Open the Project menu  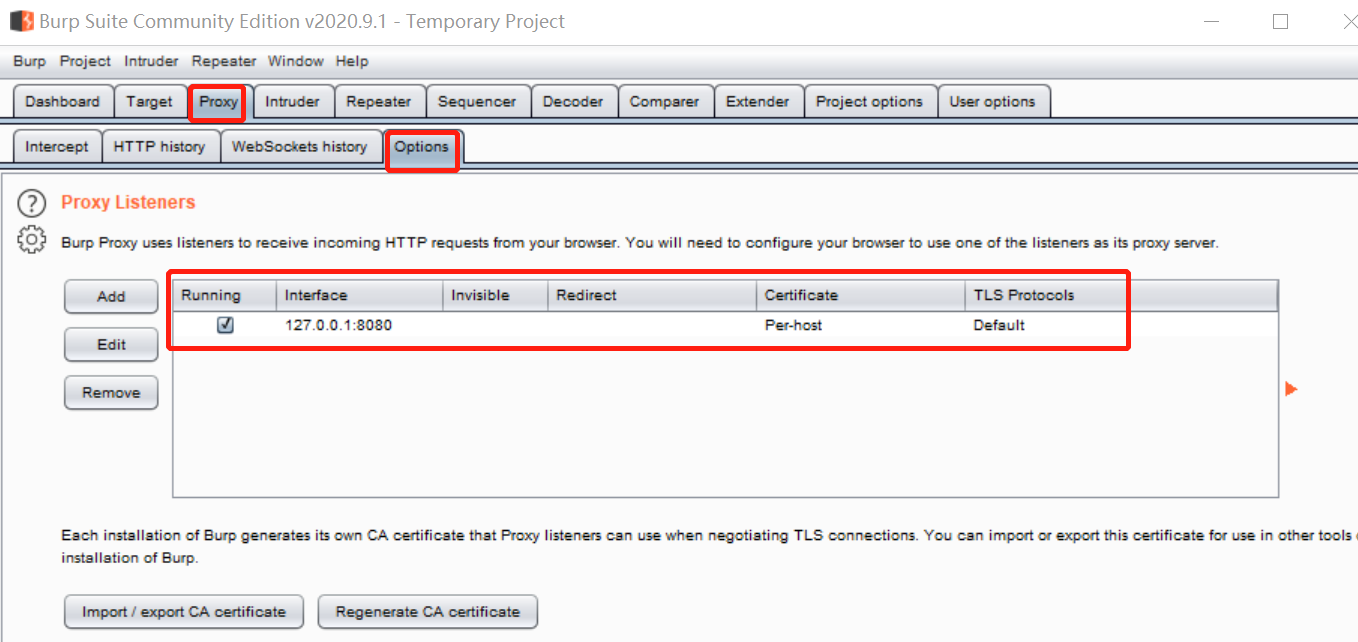(85, 61)
